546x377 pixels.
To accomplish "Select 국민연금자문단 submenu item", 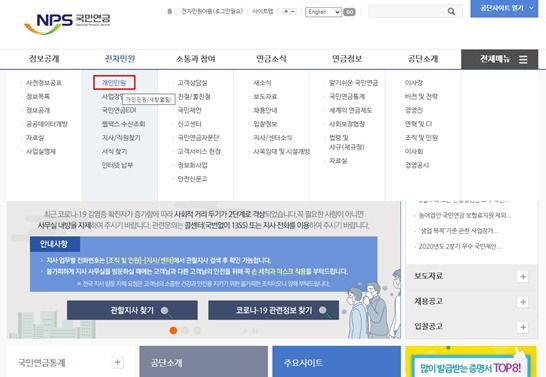I will click(x=198, y=138).
